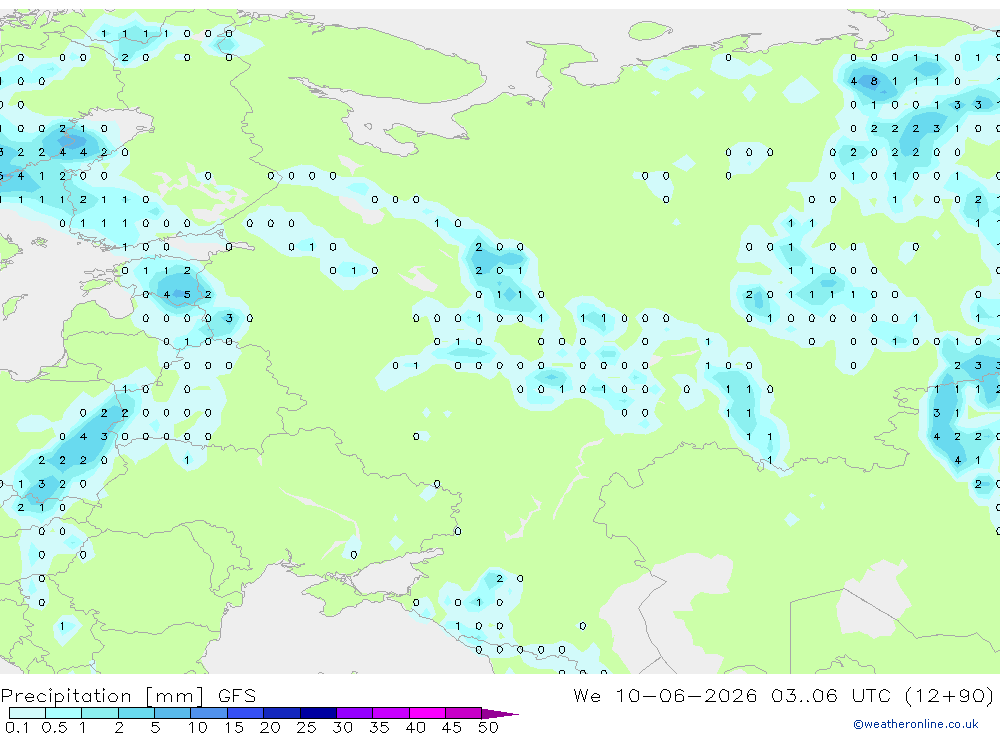Image resolution: width=1000 pixels, height=733 pixels.
Task: Click the "40" legend scale label
Action: (x=416, y=727)
